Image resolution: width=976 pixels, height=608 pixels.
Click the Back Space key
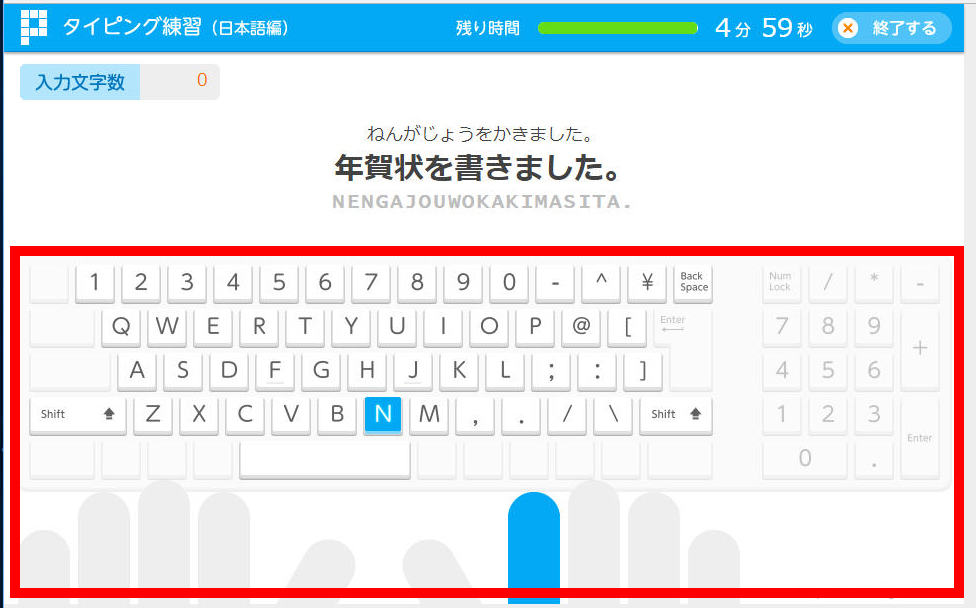click(693, 283)
